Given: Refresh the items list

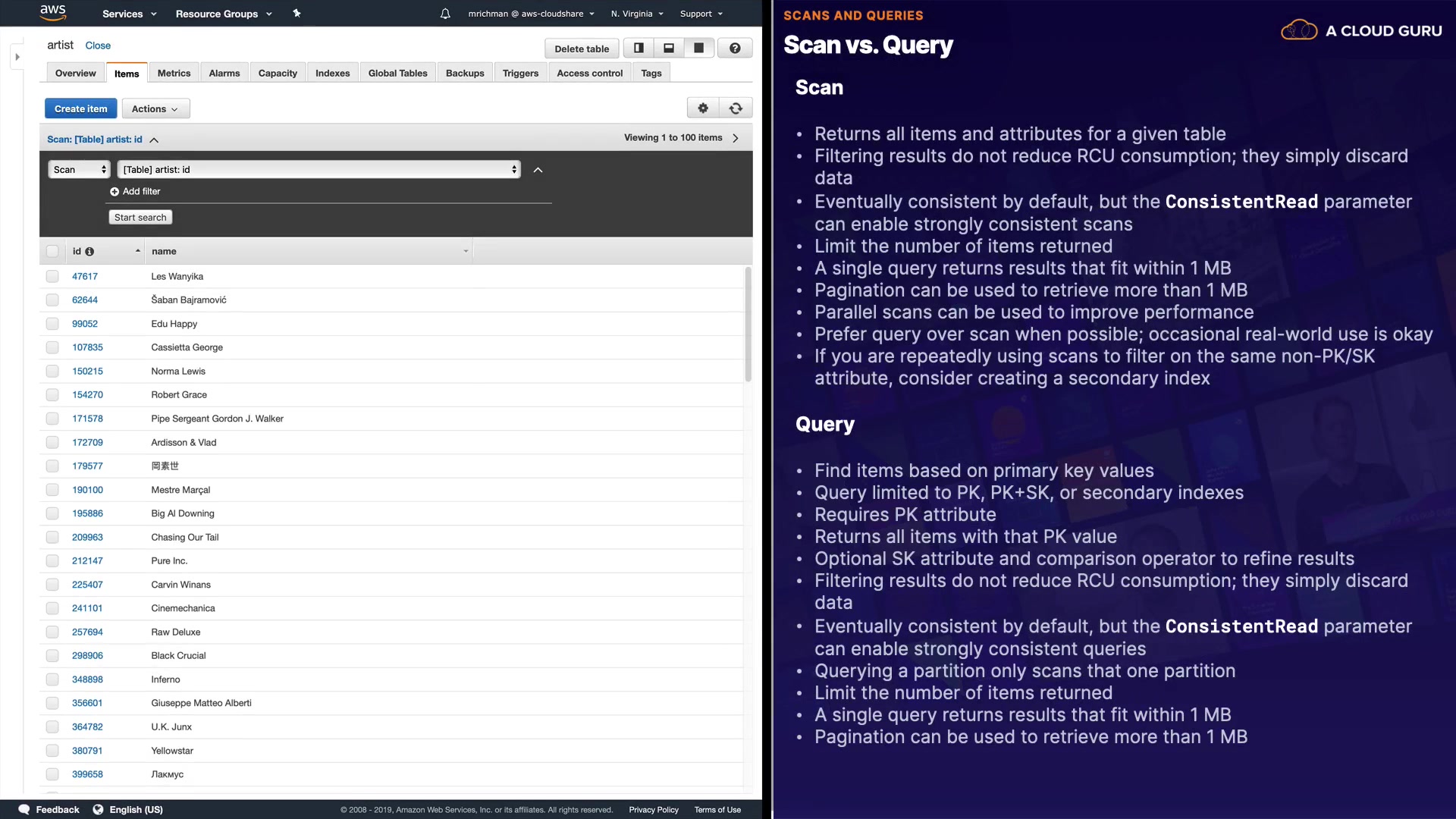Looking at the screenshot, I should 736,108.
